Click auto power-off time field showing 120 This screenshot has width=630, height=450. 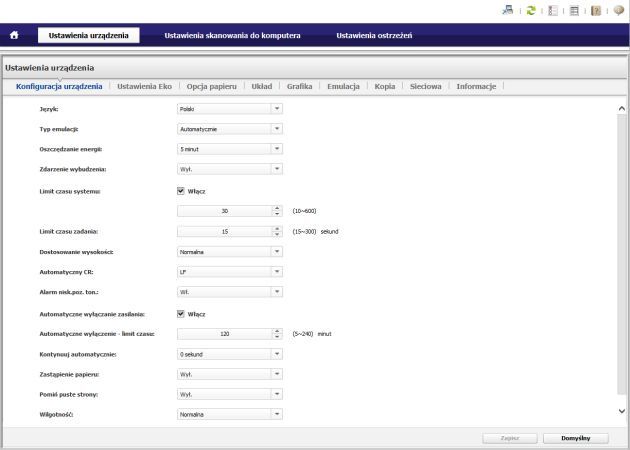tap(225, 334)
